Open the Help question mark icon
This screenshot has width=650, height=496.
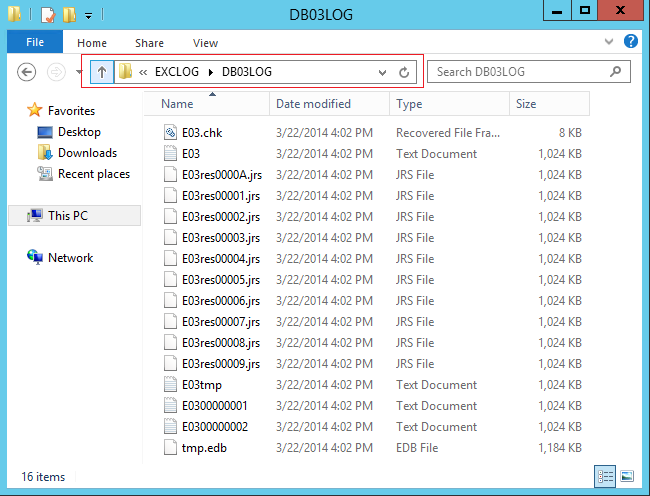tap(631, 41)
